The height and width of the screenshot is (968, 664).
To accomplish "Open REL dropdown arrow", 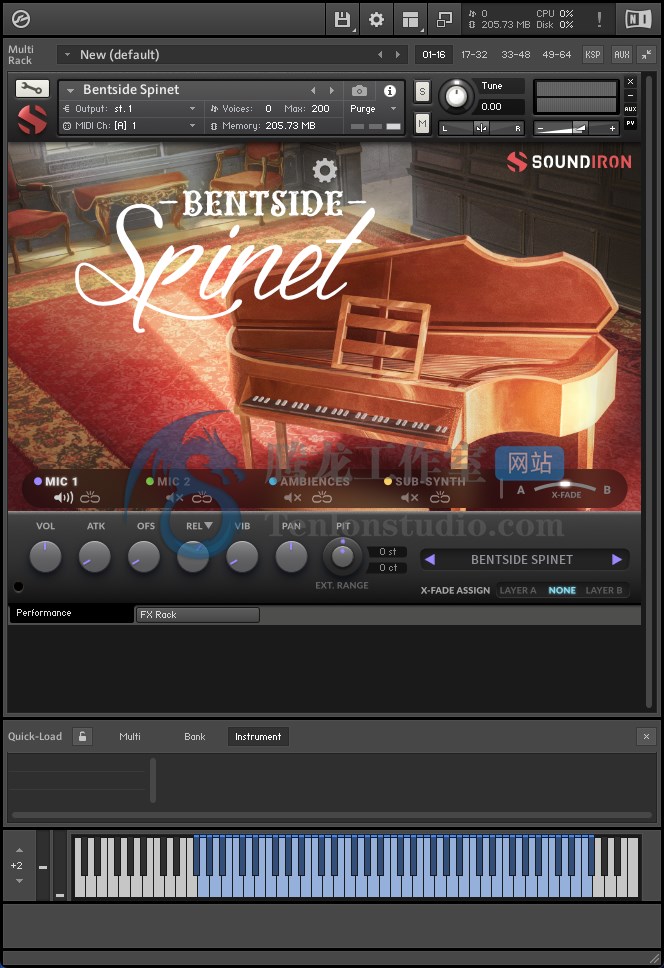I will [209, 525].
